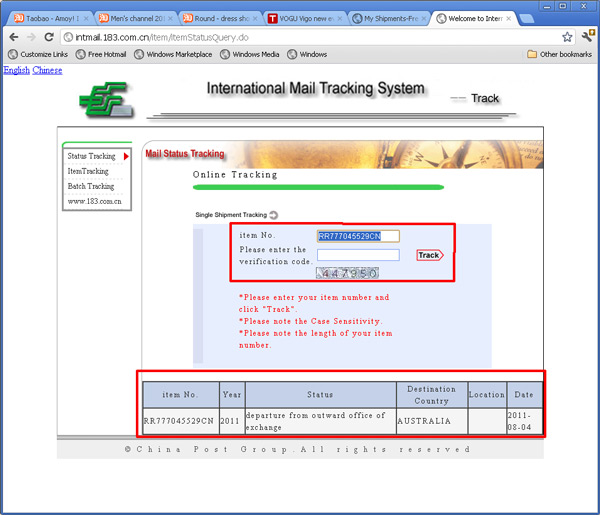This screenshot has height=515, width=600.
Task: Click the item No. input field
Action: pyautogui.click(x=358, y=236)
